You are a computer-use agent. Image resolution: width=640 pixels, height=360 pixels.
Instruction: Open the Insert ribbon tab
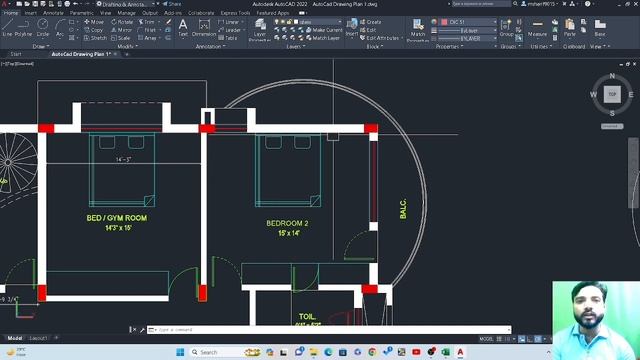click(x=31, y=13)
